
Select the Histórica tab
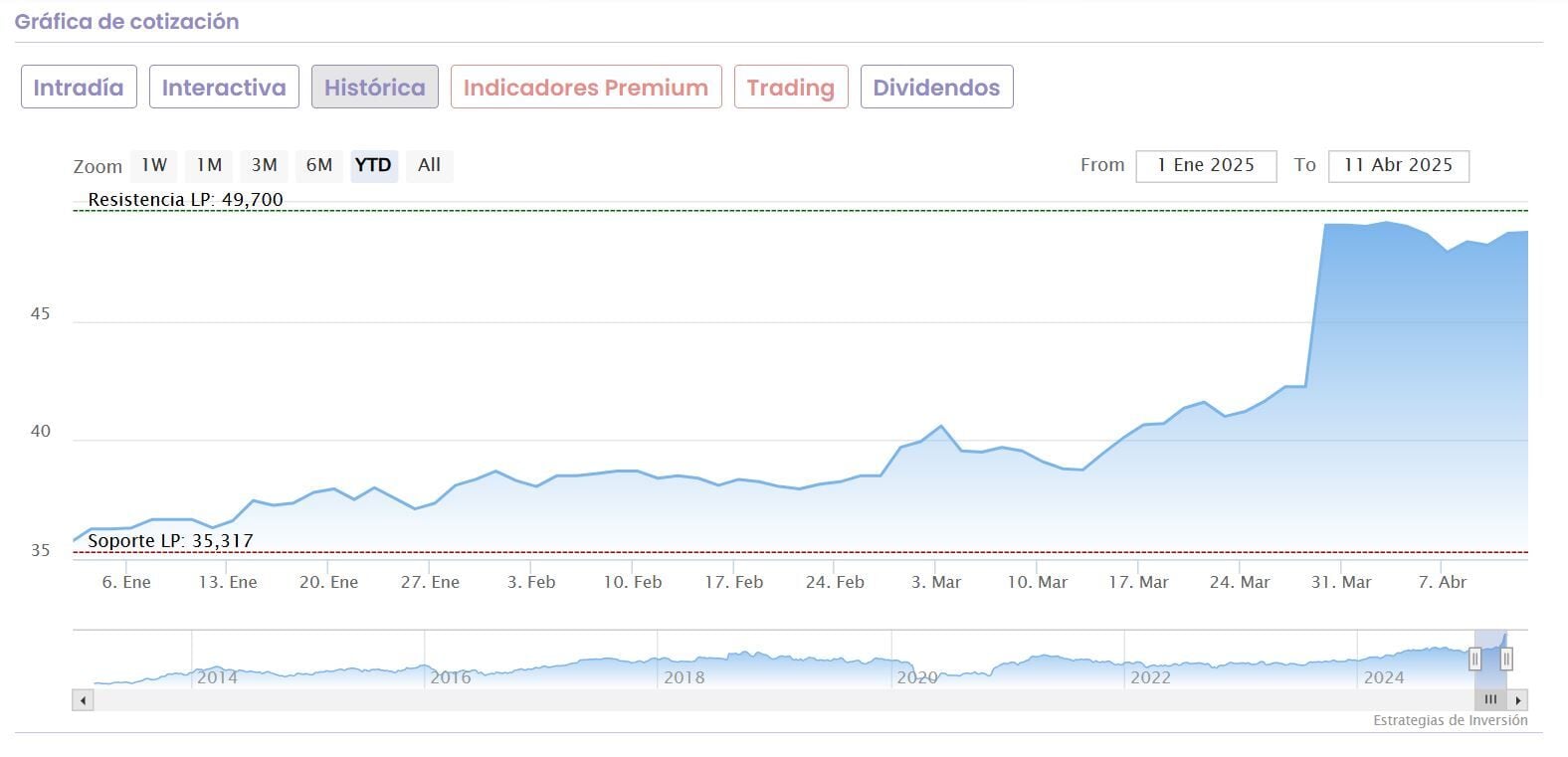[375, 88]
